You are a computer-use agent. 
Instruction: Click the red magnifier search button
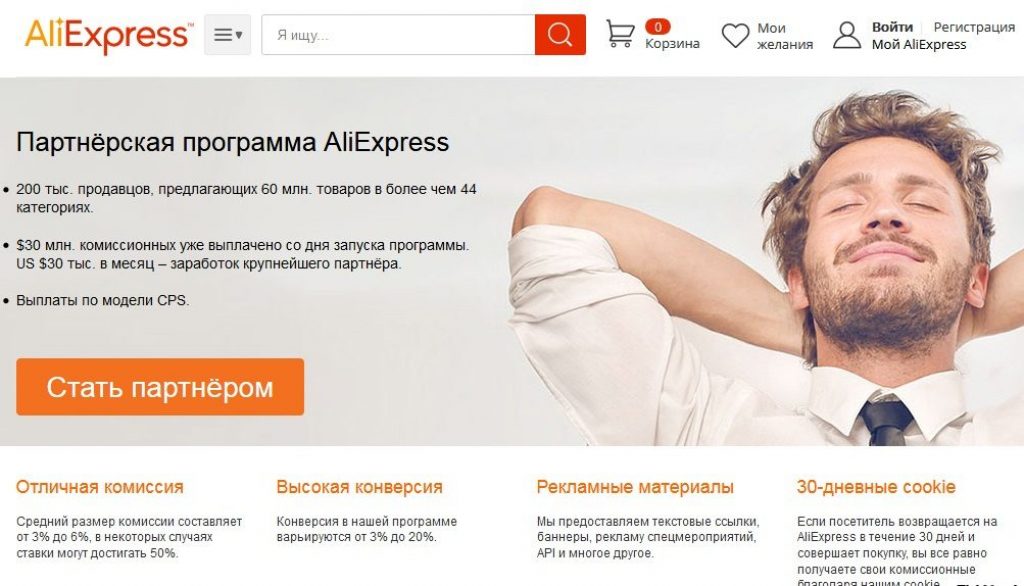tap(560, 35)
